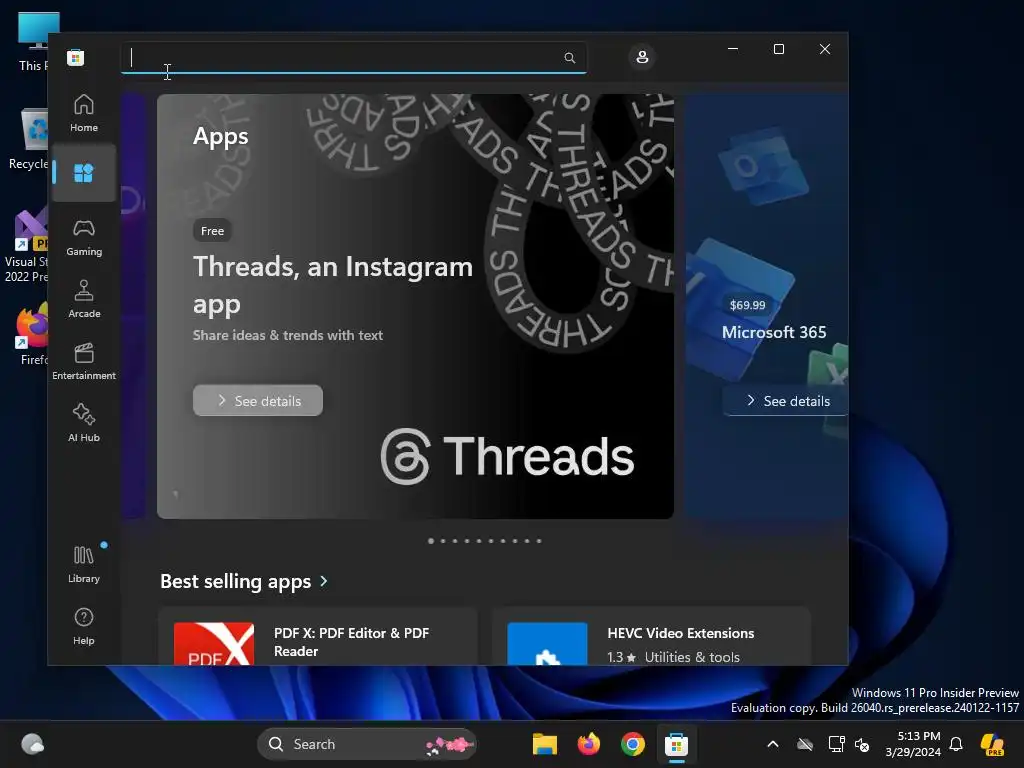This screenshot has width=1024, height=768.
Task: Click the Free price badge on Threads
Action: (x=212, y=231)
